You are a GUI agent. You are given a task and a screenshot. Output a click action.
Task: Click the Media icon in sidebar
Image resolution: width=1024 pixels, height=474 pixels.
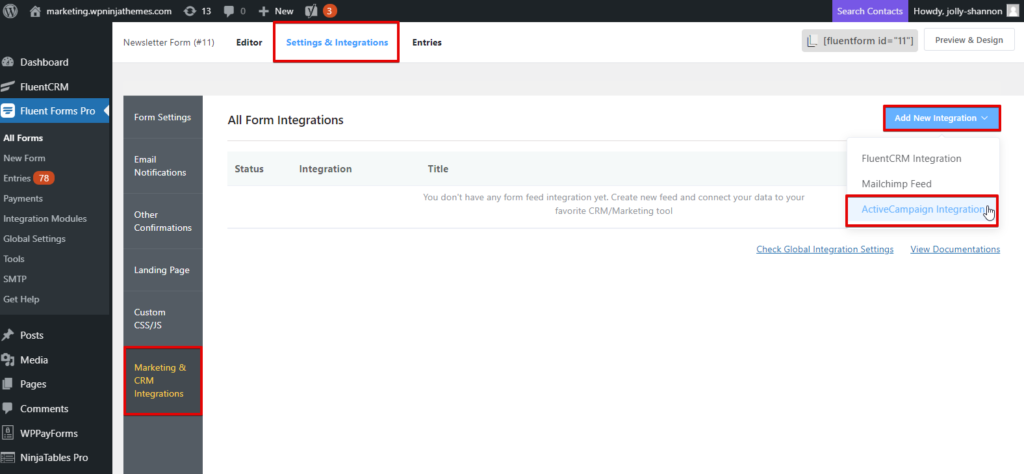8,360
